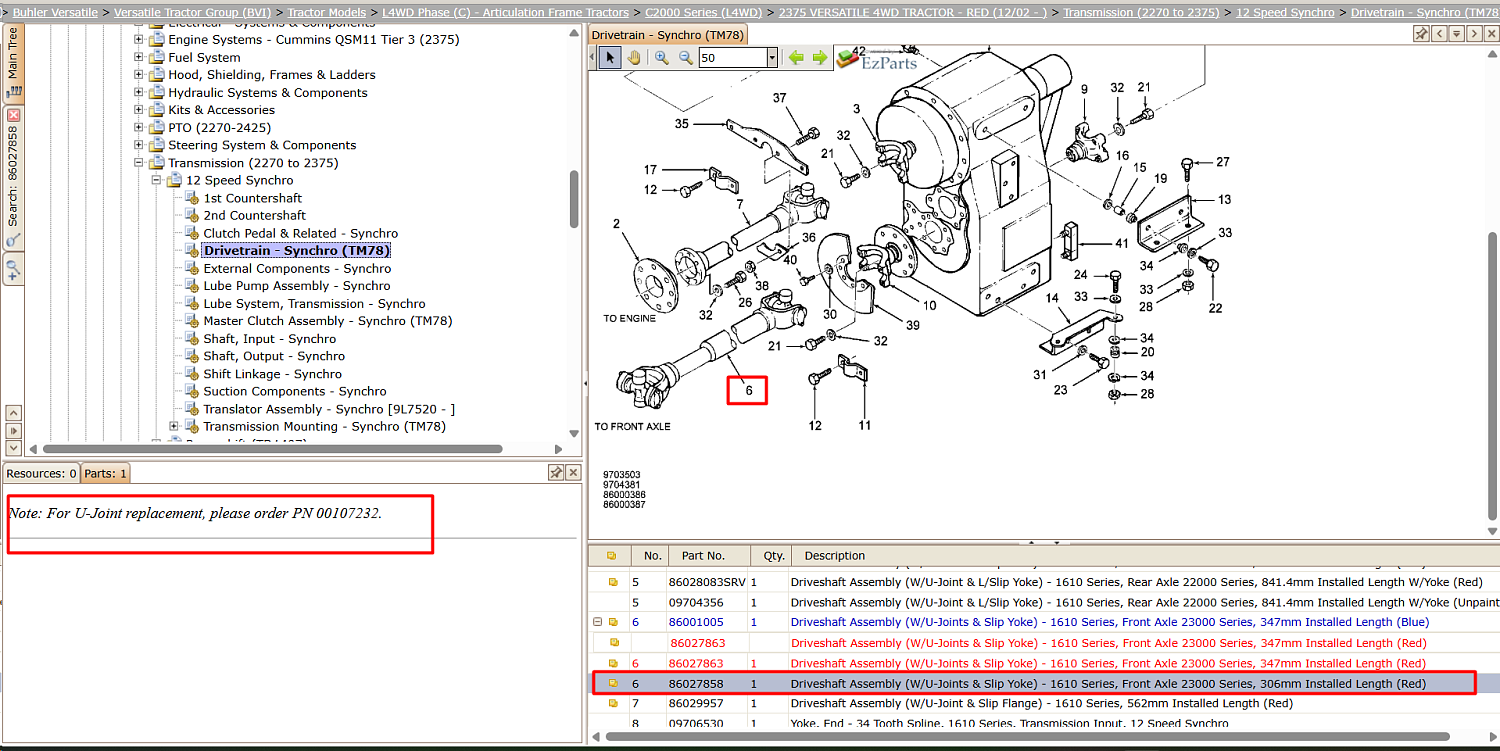
Task: Select the pointer tool in the diagram toolbar
Action: click(610, 58)
